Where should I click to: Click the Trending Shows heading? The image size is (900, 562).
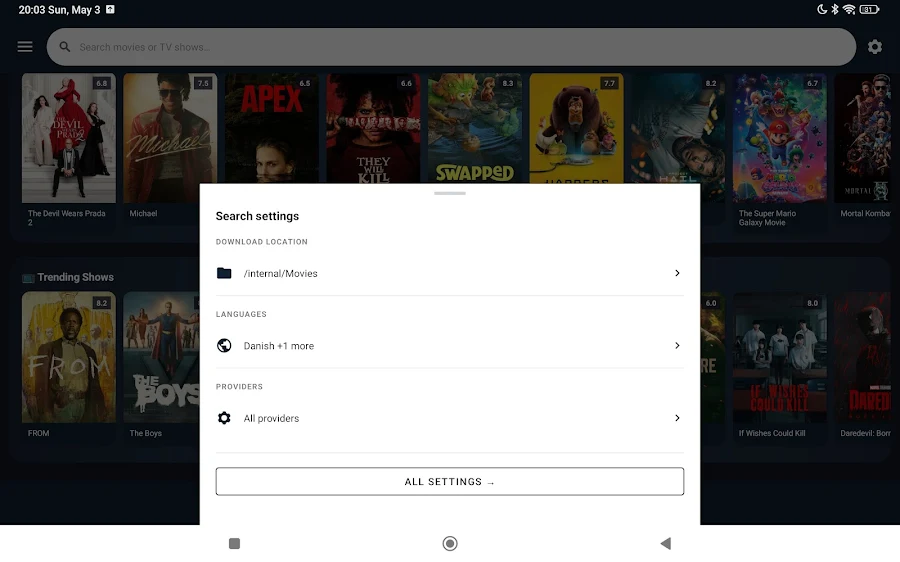[76, 277]
